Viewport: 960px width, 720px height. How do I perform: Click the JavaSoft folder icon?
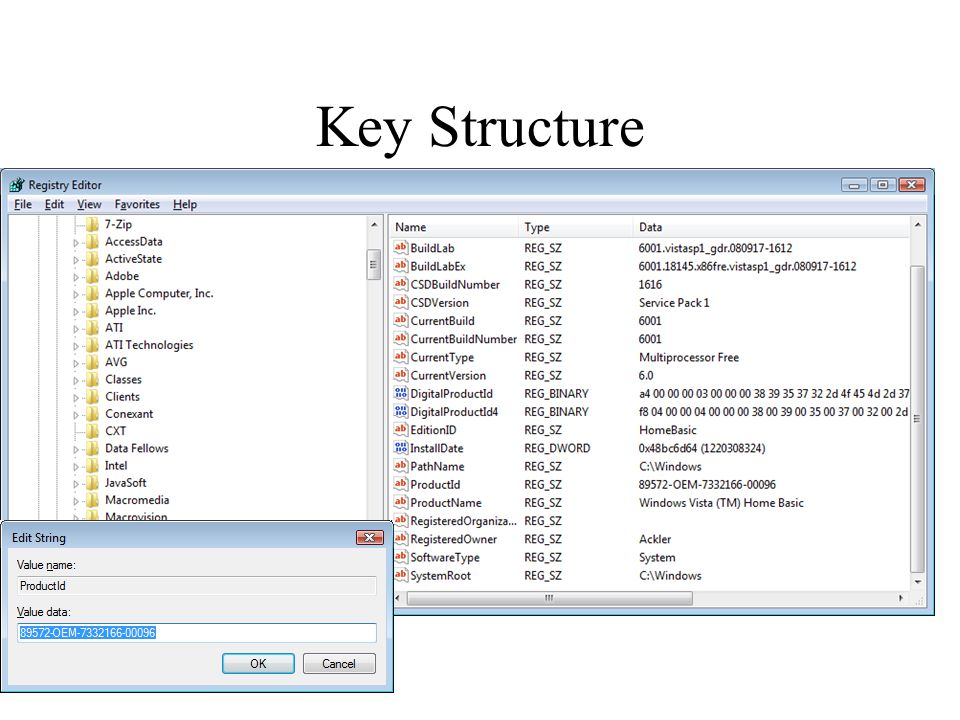(92, 483)
